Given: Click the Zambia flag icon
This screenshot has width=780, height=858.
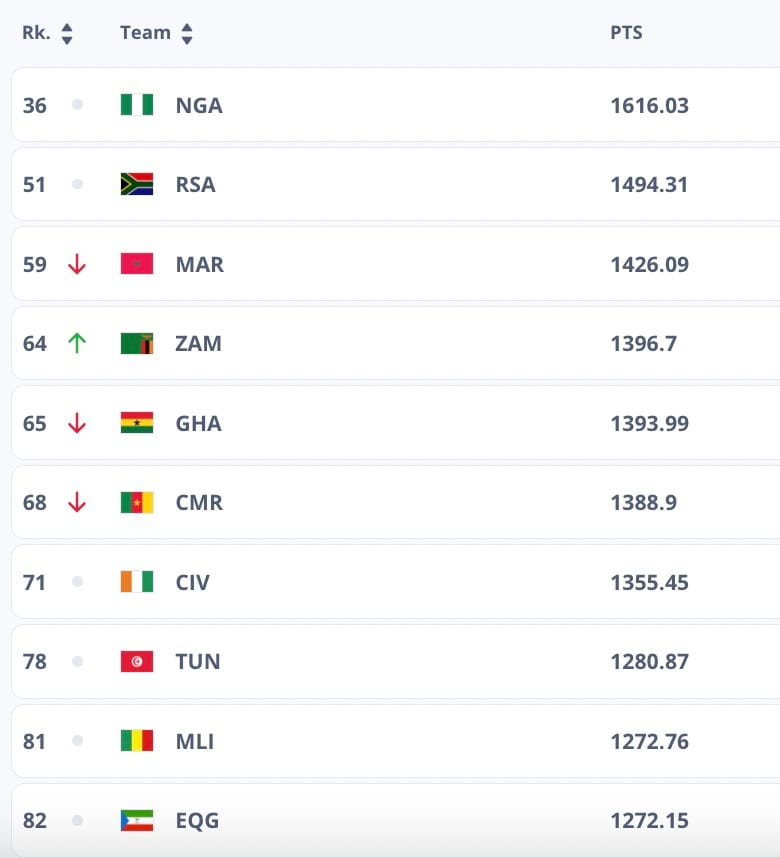Looking at the screenshot, I should click(x=137, y=344).
